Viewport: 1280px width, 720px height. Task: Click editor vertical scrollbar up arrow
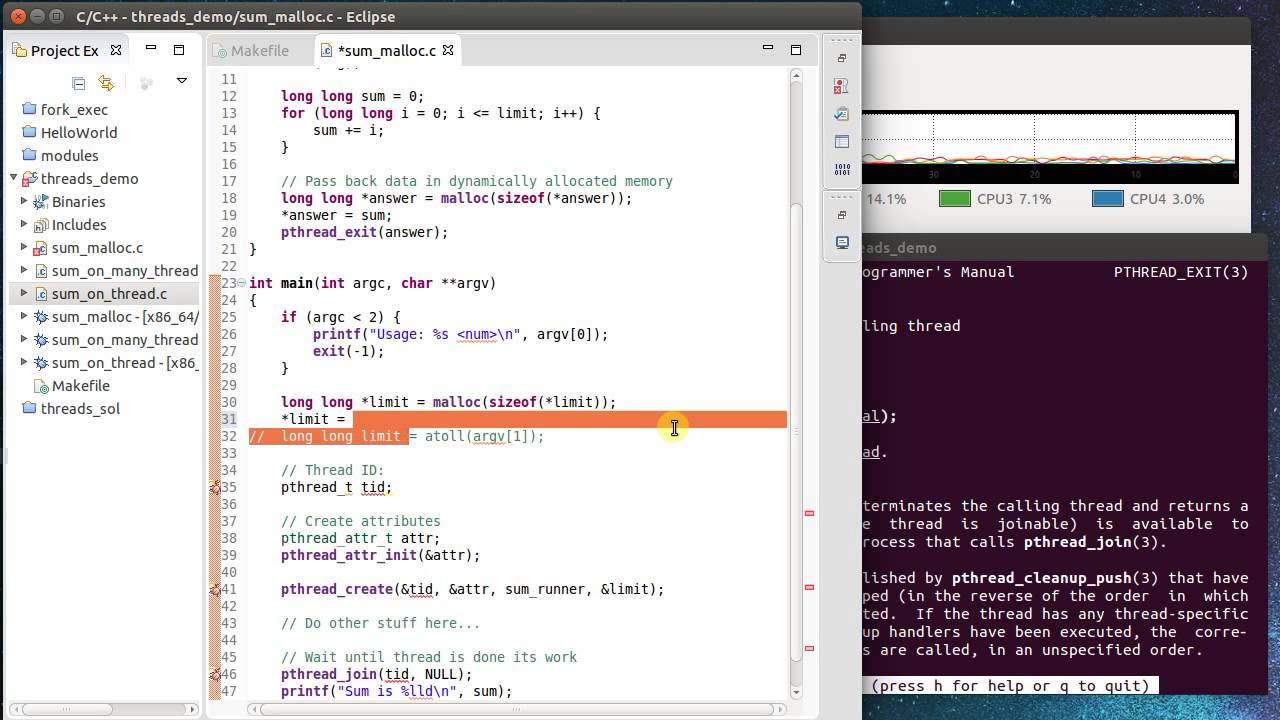click(796, 75)
